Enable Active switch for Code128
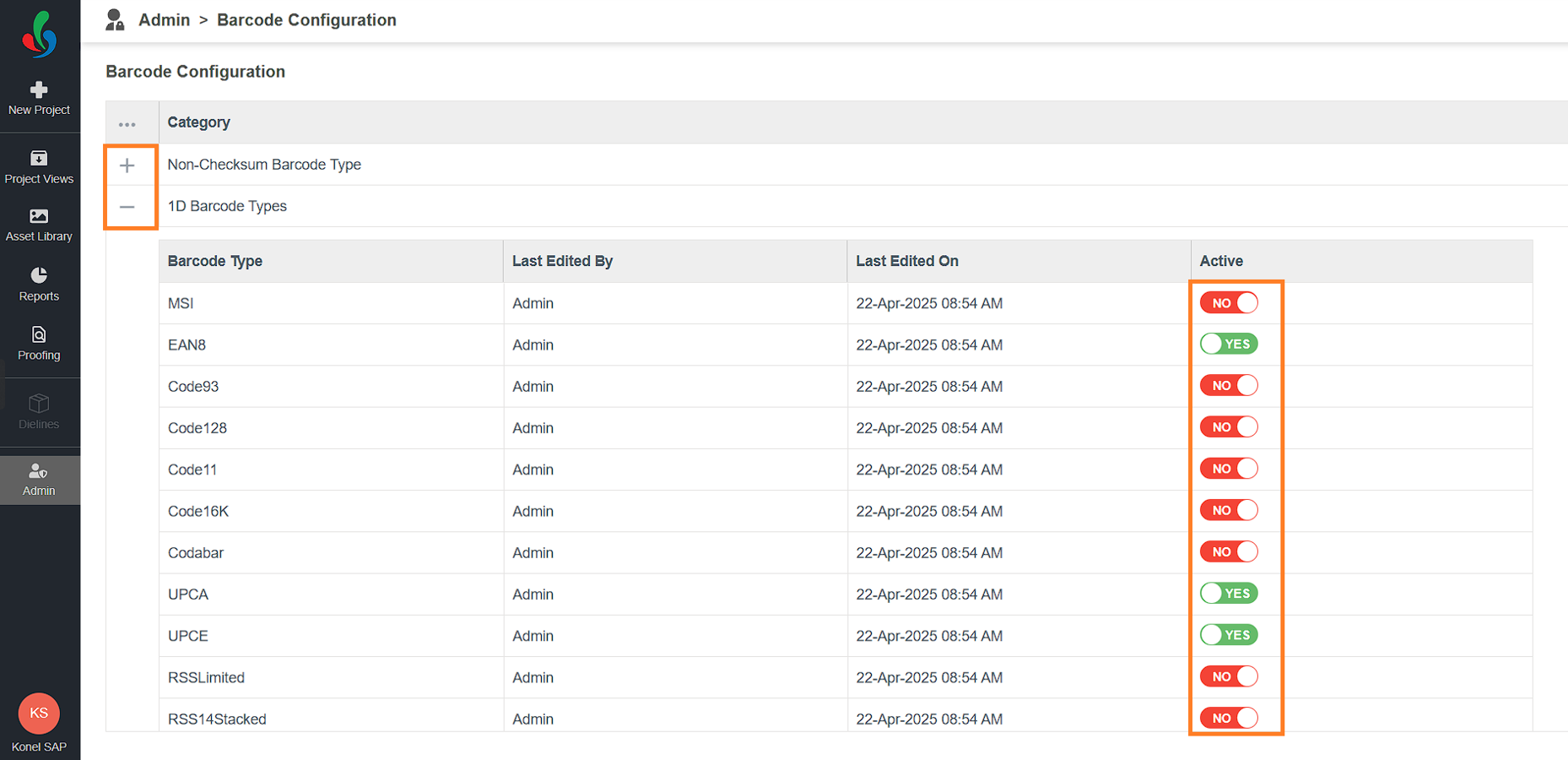The height and width of the screenshot is (760, 1568). click(1229, 427)
